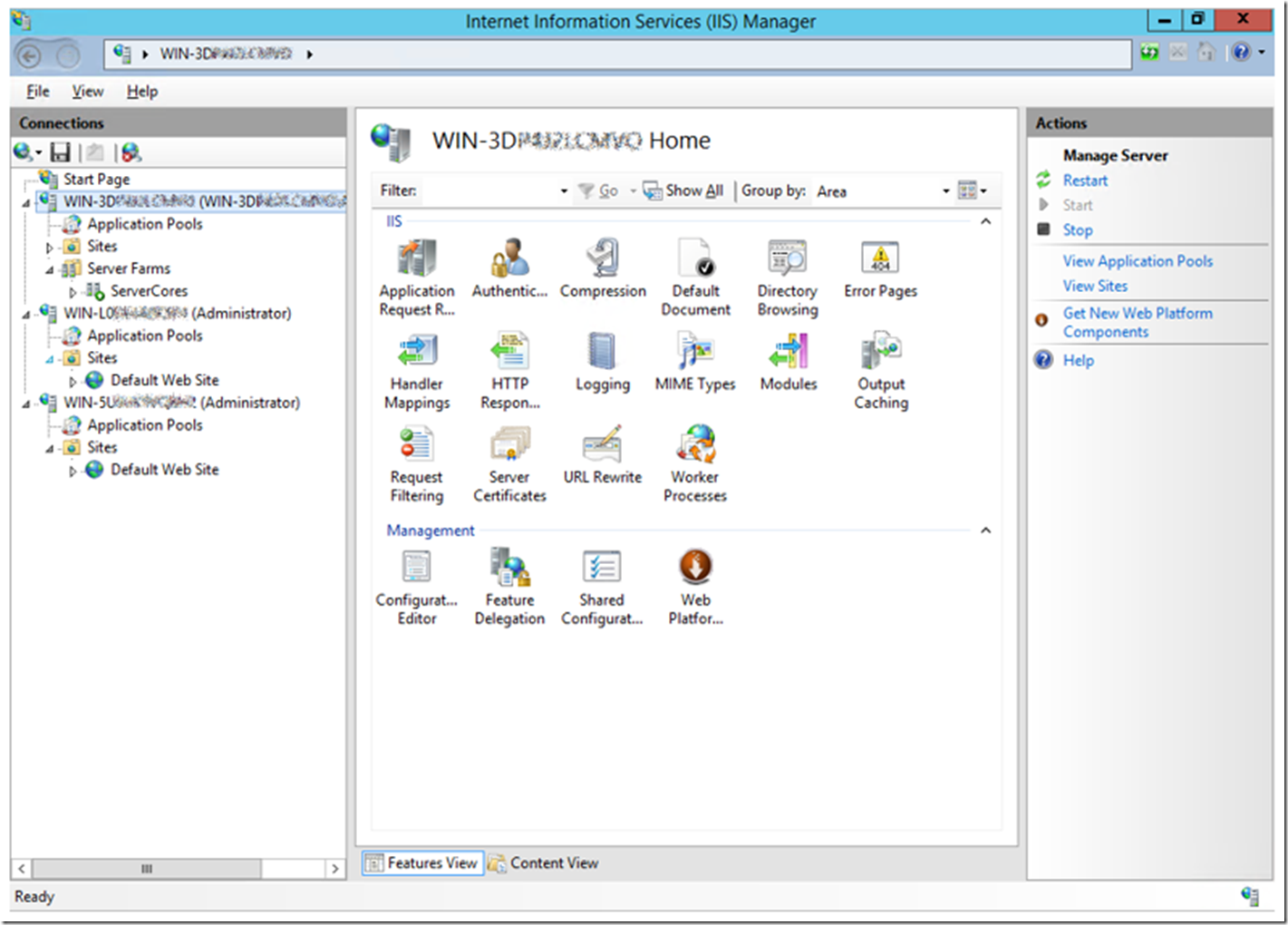Click Get New Web Platform Components
The image size is (1288, 925).
coord(1138,322)
